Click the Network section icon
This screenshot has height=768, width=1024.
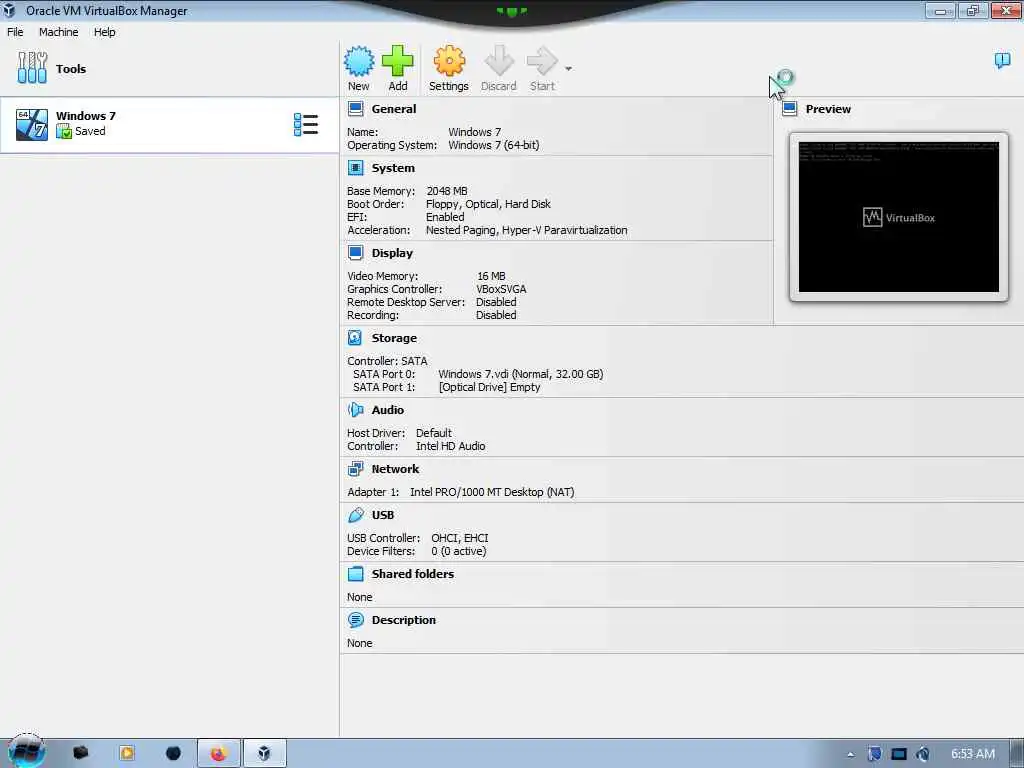[355, 469]
